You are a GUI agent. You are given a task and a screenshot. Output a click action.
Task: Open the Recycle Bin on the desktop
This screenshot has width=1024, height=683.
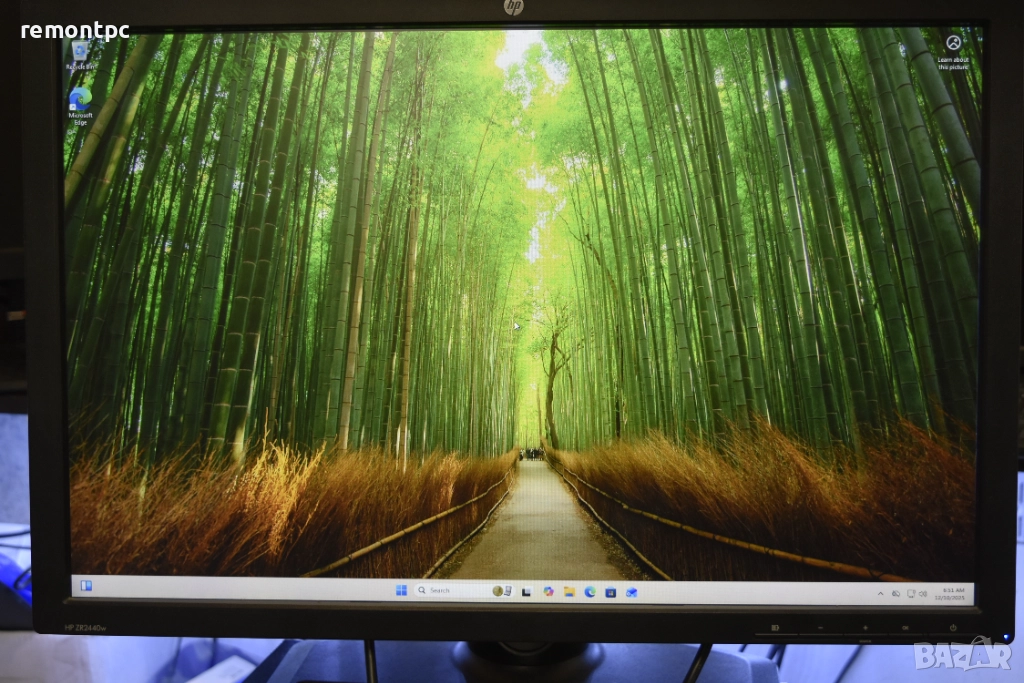click(78, 52)
